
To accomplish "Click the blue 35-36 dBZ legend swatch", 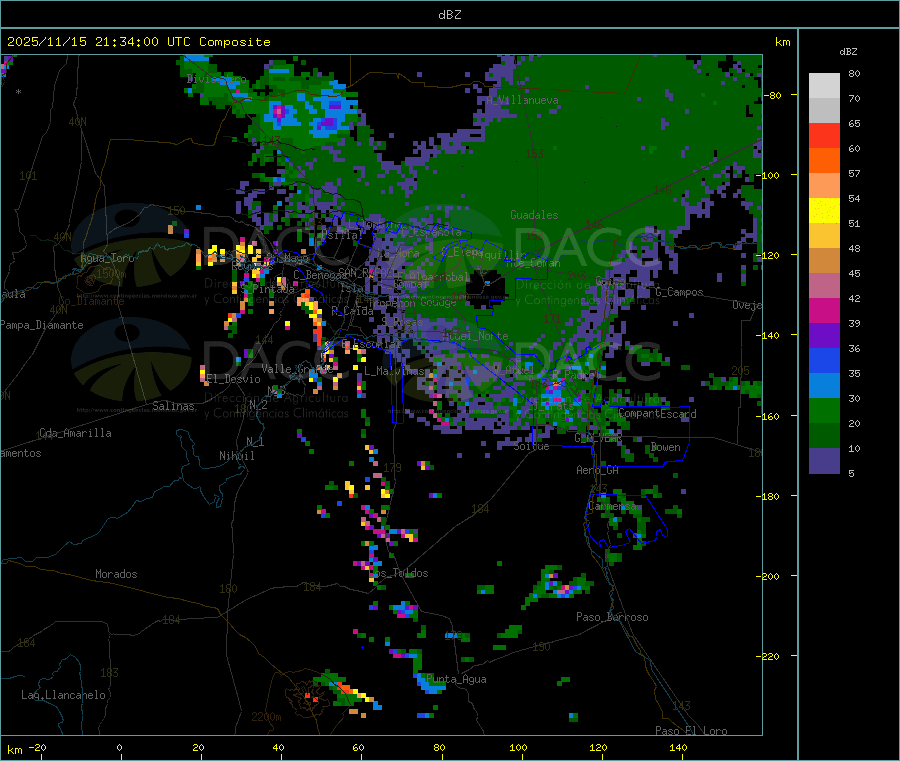I will pyautogui.click(x=824, y=360).
